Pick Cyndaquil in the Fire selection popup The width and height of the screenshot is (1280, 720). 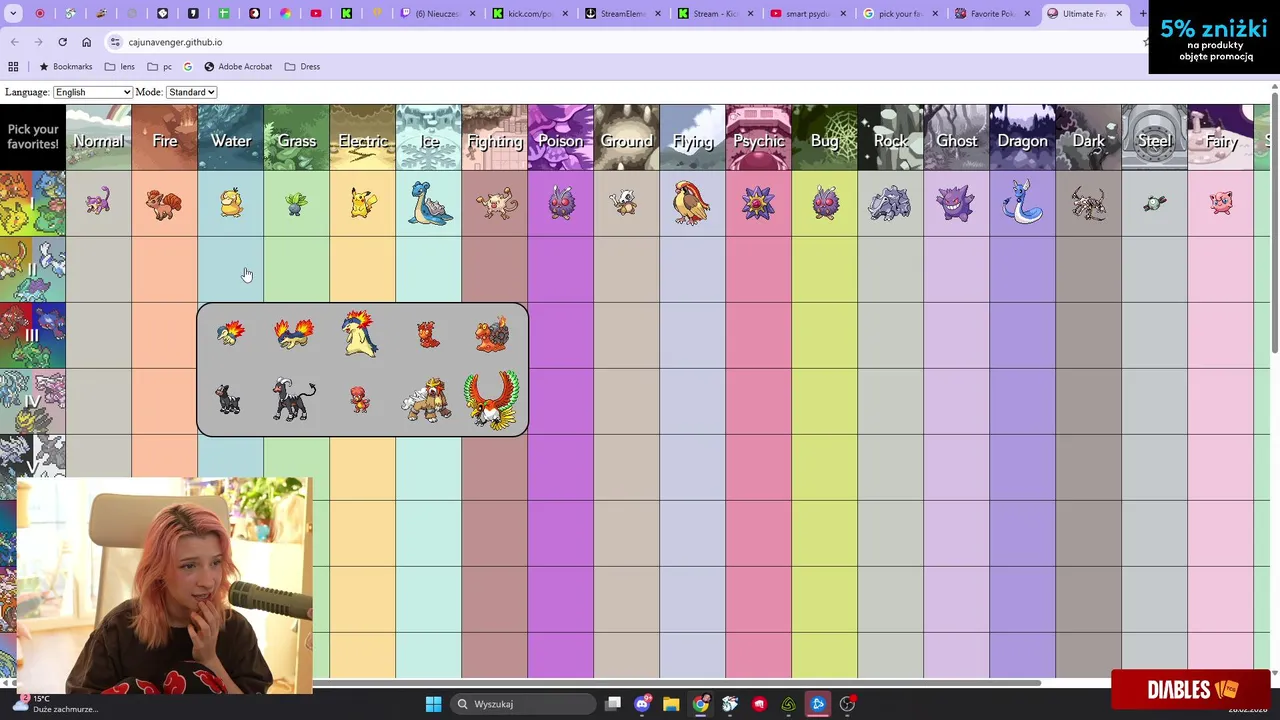pyautogui.click(x=230, y=335)
